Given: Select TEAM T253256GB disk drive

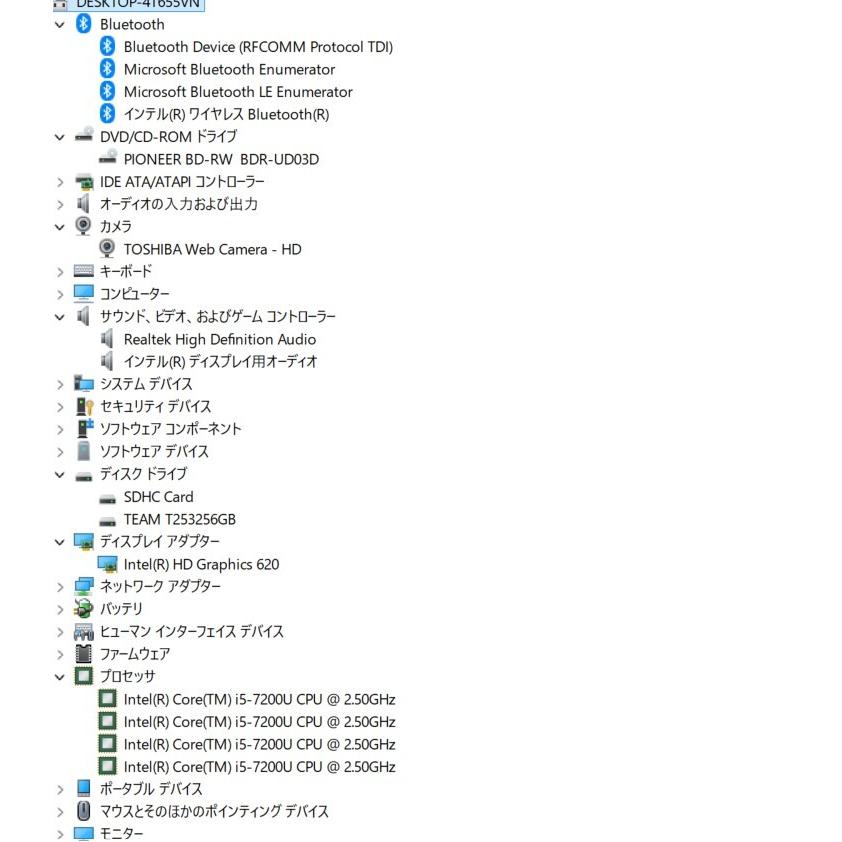Looking at the screenshot, I should click(179, 519).
